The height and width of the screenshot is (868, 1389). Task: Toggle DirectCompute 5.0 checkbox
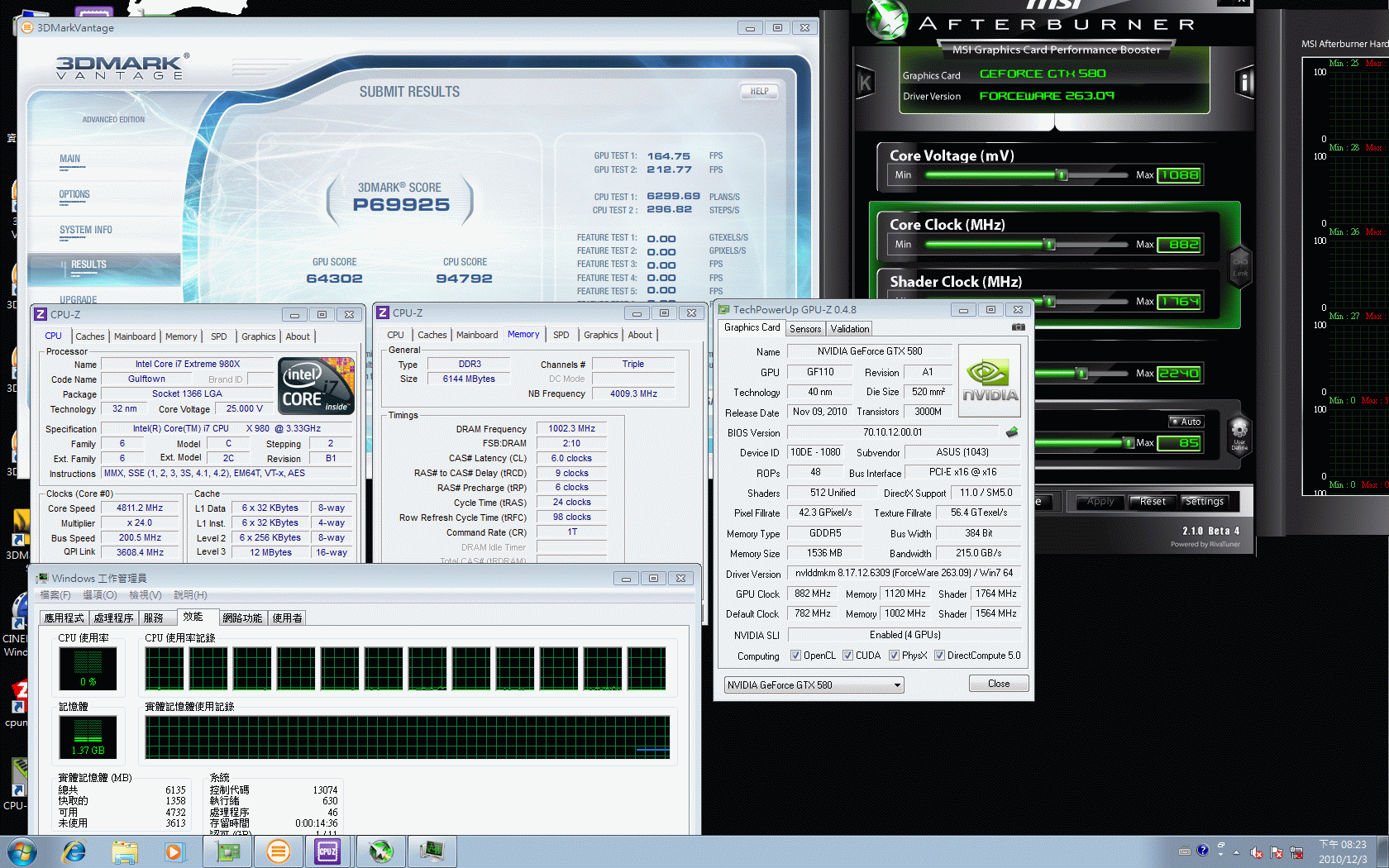click(x=939, y=656)
